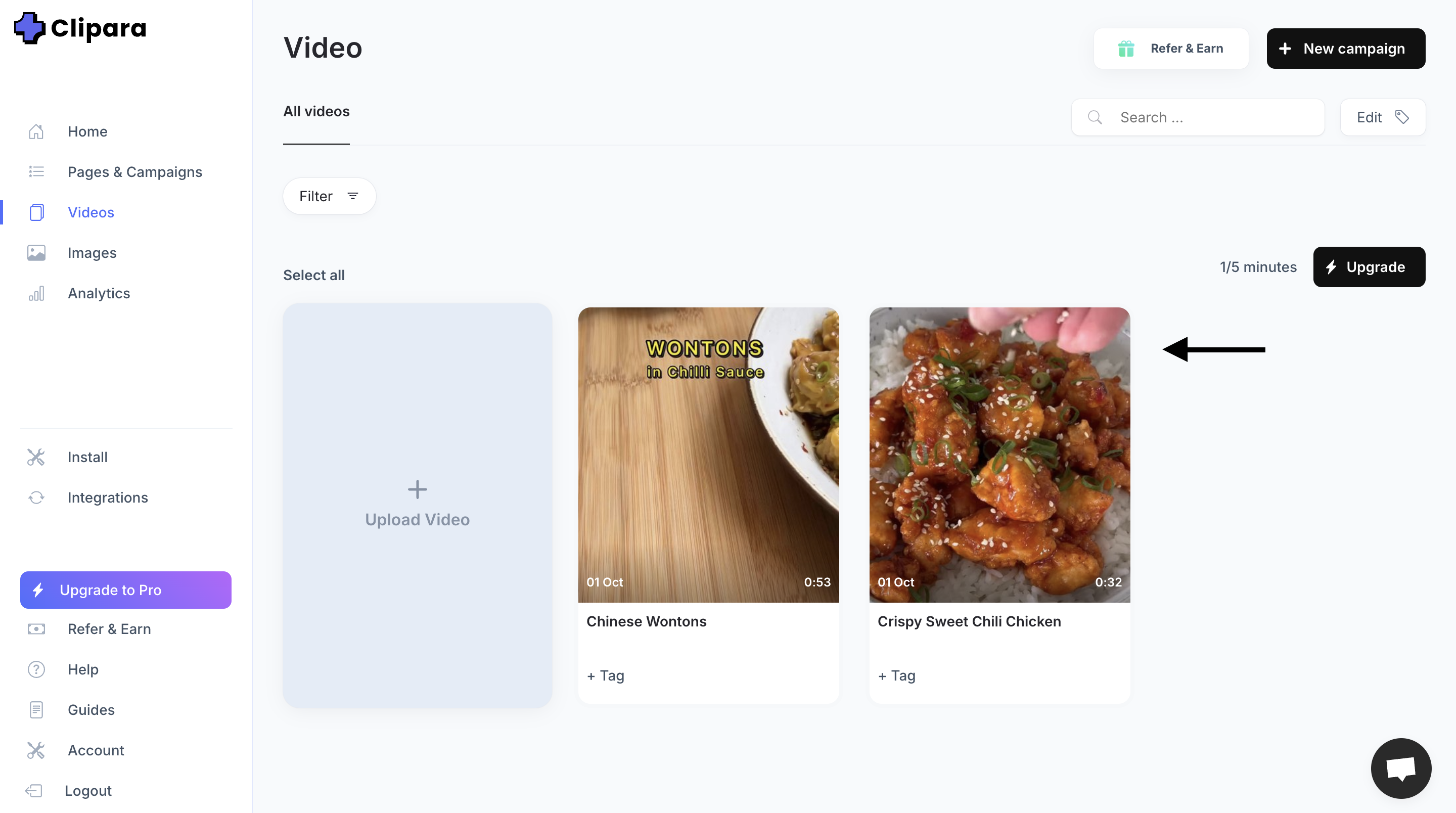
Task: Click the sidebar Refer & Earn money icon
Action: click(x=36, y=628)
